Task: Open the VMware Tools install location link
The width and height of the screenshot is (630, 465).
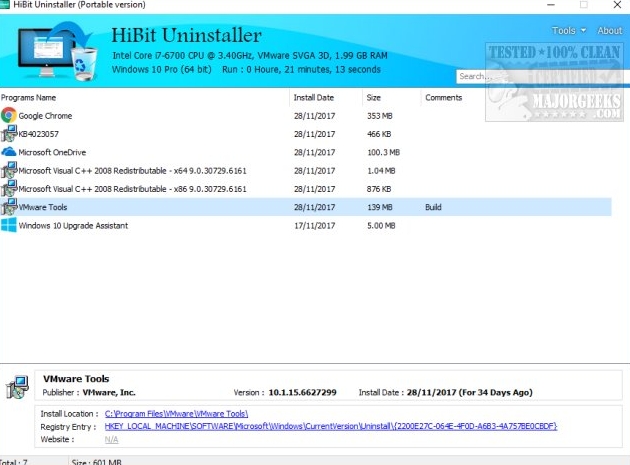Action: pyautogui.click(x=176, y=413)
